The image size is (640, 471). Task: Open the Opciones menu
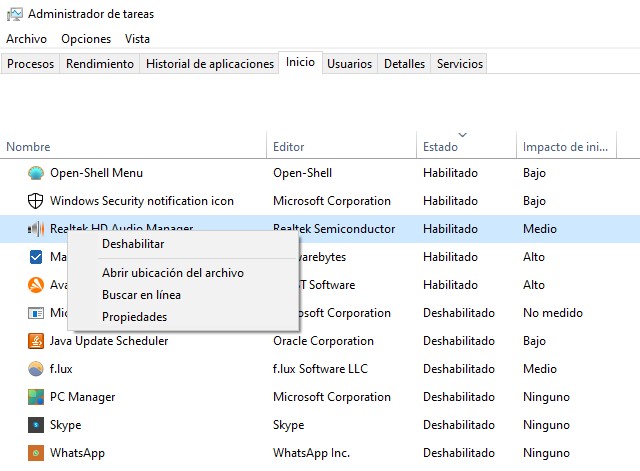tap(86, 39)
